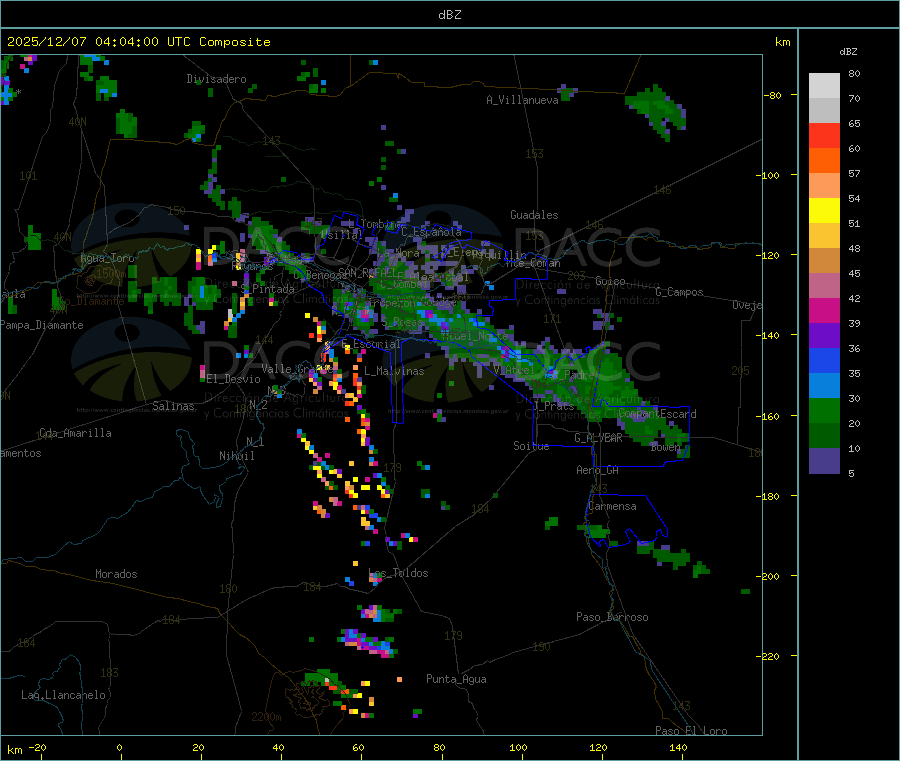Viewport: 900px width, 761px height.
Task: Click the '-140' tick on the vertical axis
Action: pyautogui.click(x=767, y=335)
